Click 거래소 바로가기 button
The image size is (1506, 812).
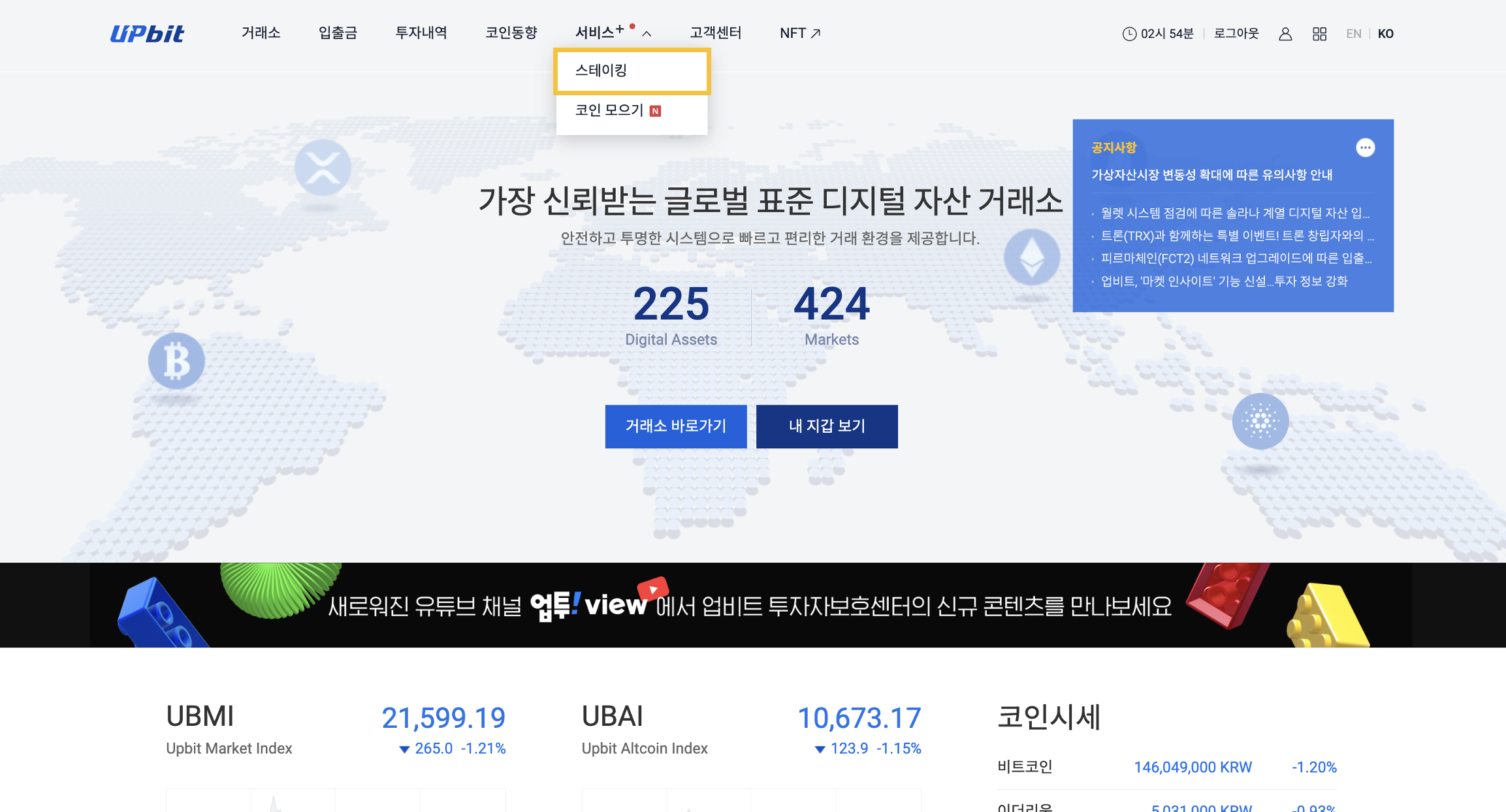(x=676, y=426)
